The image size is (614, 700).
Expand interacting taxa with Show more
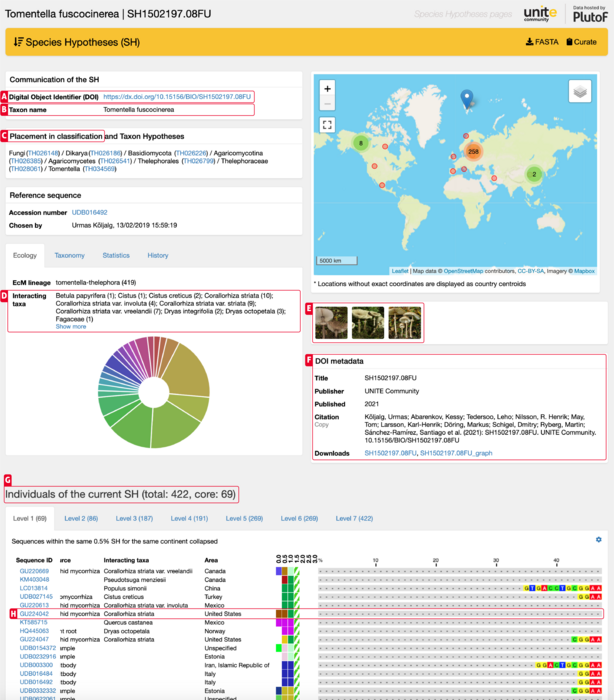(x=70, y=326)
